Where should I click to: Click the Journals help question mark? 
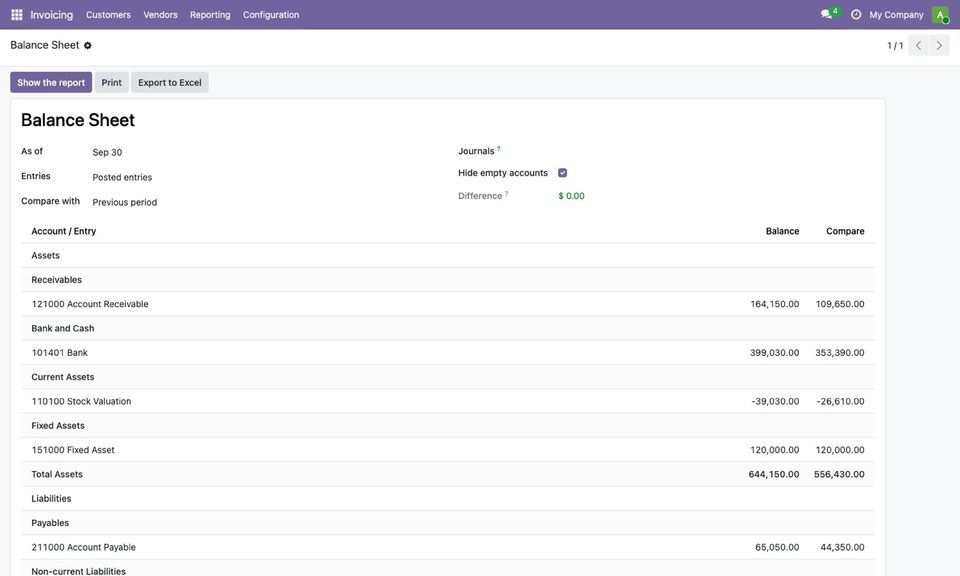click(x=498, y=148)
